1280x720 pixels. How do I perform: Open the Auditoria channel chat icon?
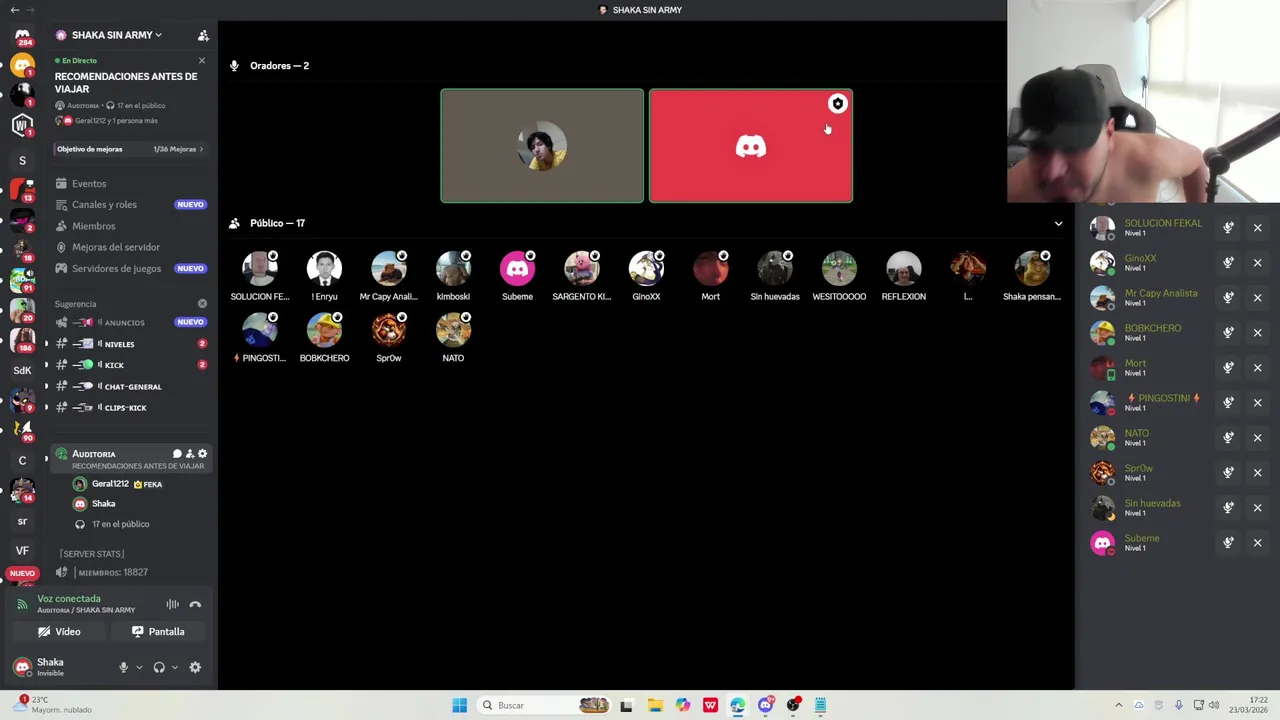[x=177, y=454]
